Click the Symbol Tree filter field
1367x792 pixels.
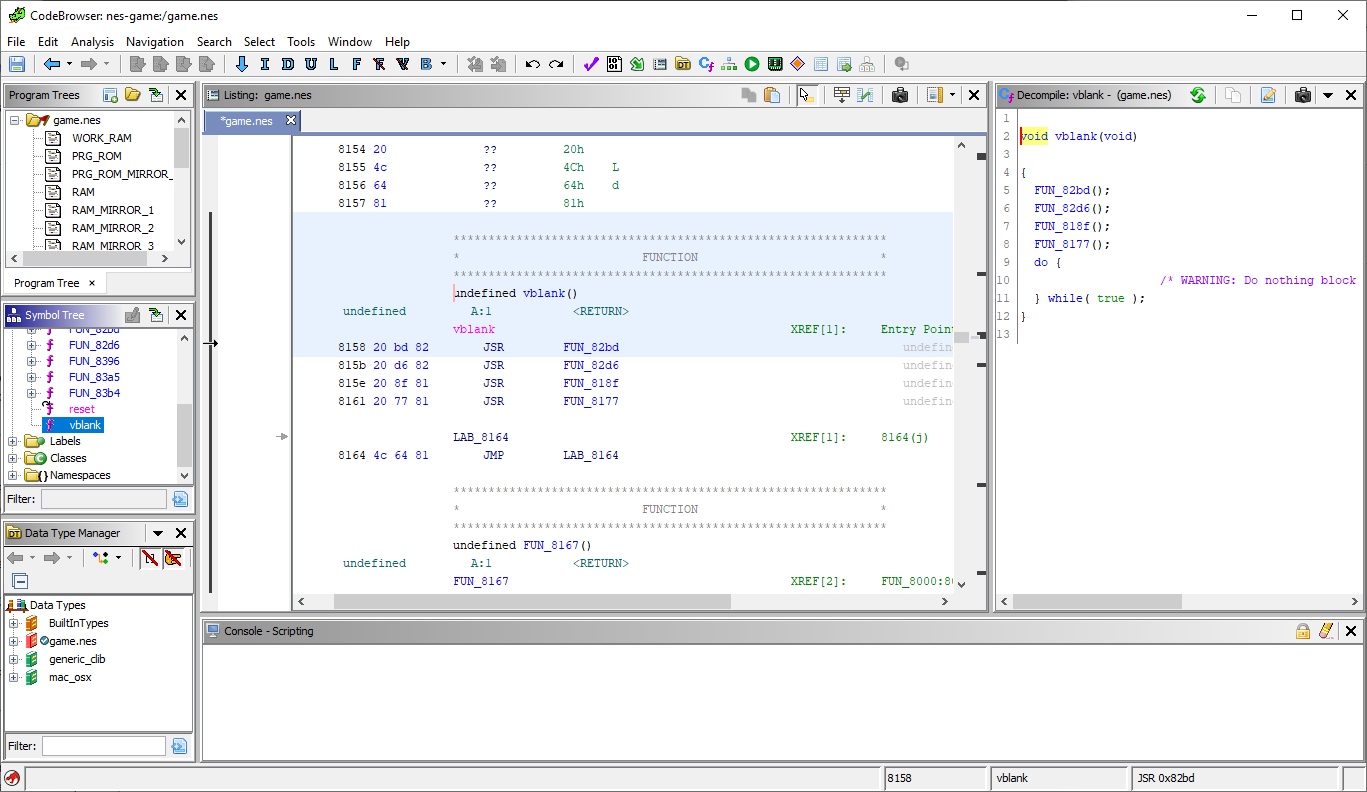(x=103, y=498)
